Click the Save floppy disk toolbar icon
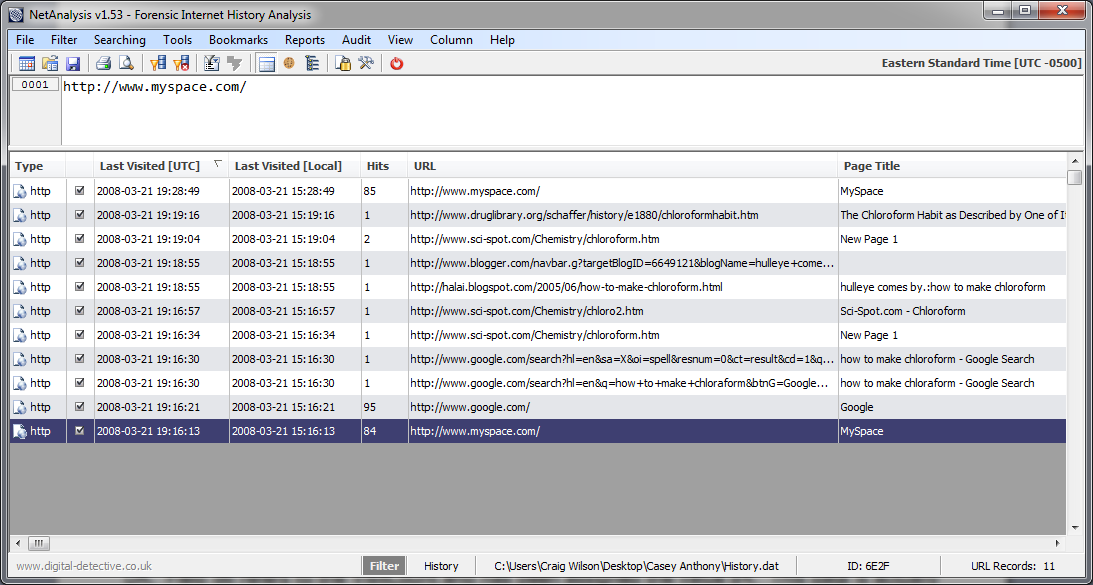This screenshot has height=585, width=1093. tap(73, 64)
